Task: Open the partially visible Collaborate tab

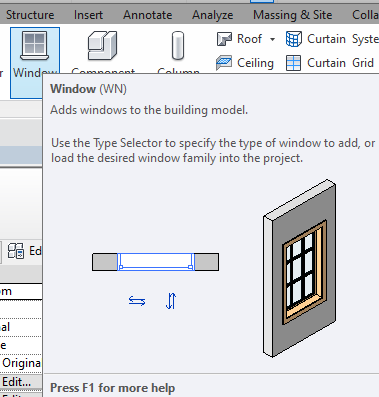Action: [365, 15]
